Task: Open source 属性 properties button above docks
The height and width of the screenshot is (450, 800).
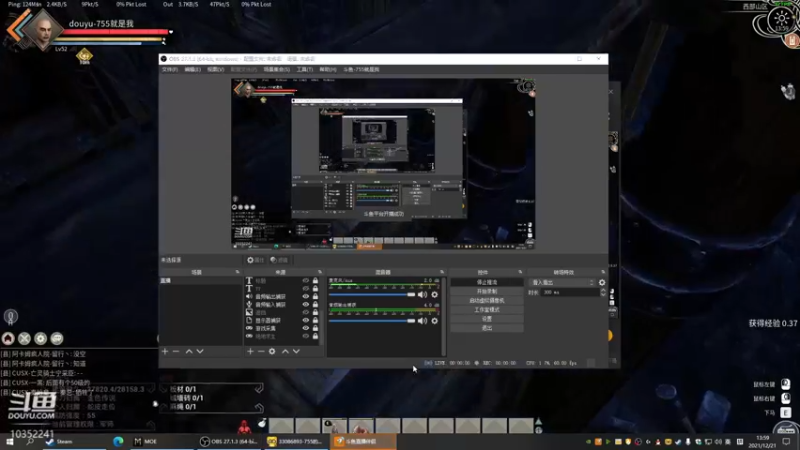Action: click(256, 260)
